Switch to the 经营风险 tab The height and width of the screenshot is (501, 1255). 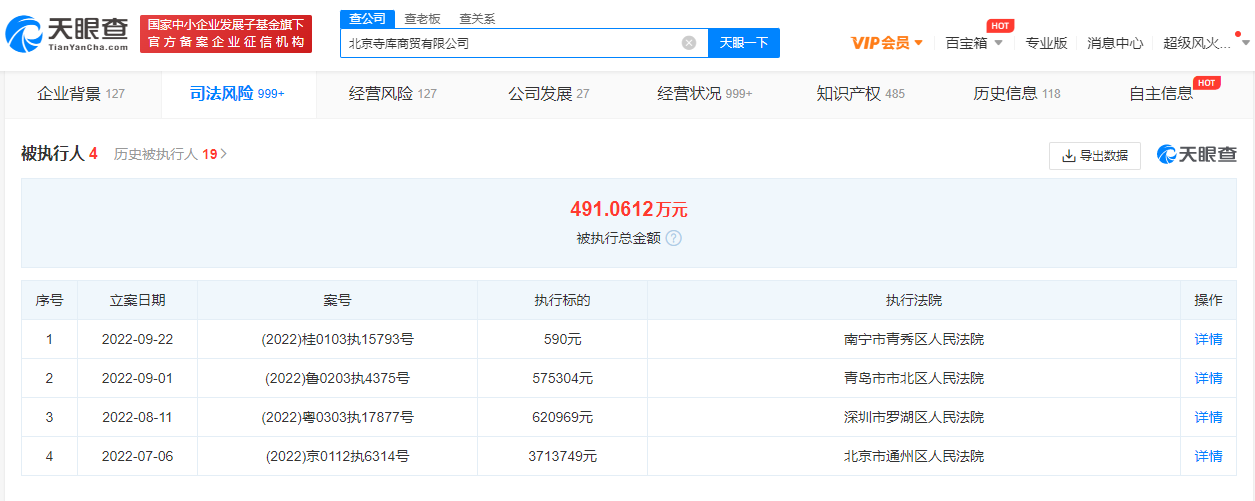click(x=392, y=94)
